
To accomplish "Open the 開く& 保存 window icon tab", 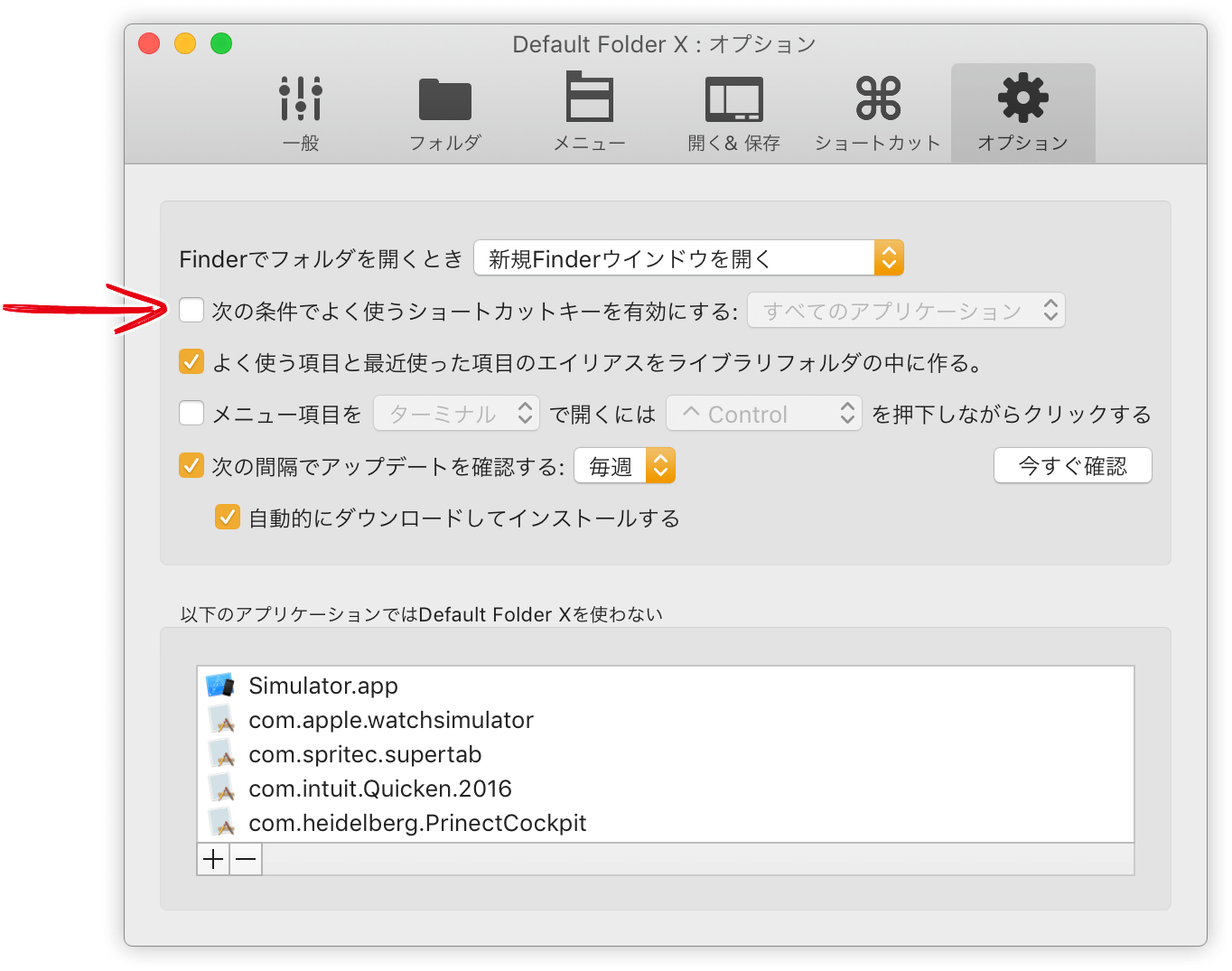I will point(733,113).
